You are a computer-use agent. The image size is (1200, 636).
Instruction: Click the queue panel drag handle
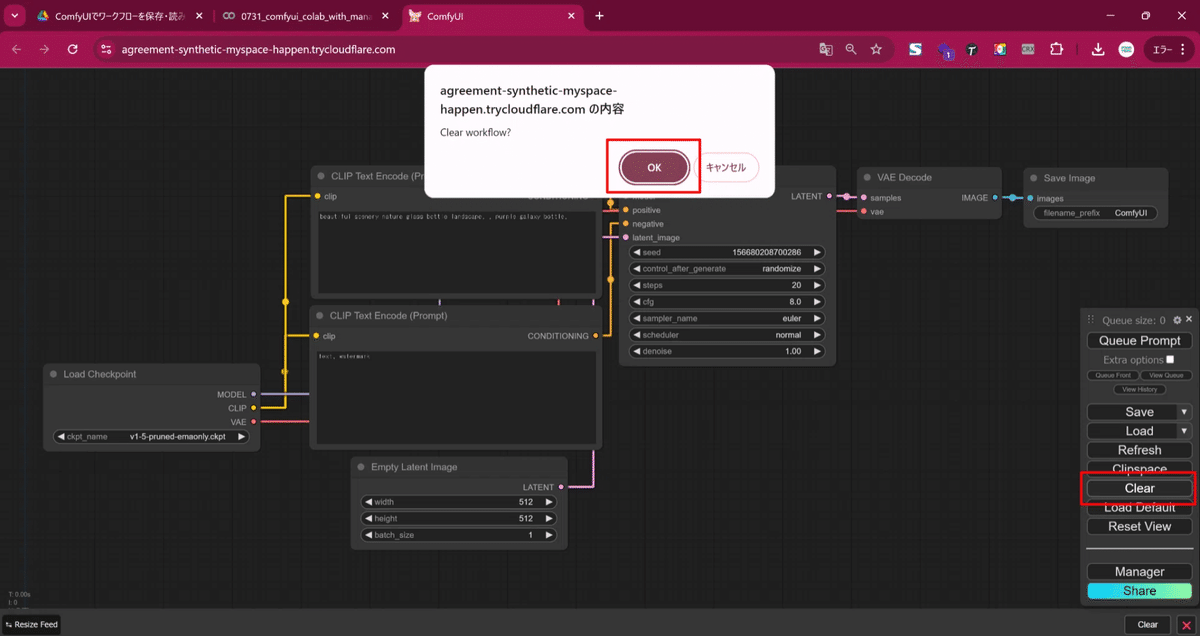tap(1092, 320)
